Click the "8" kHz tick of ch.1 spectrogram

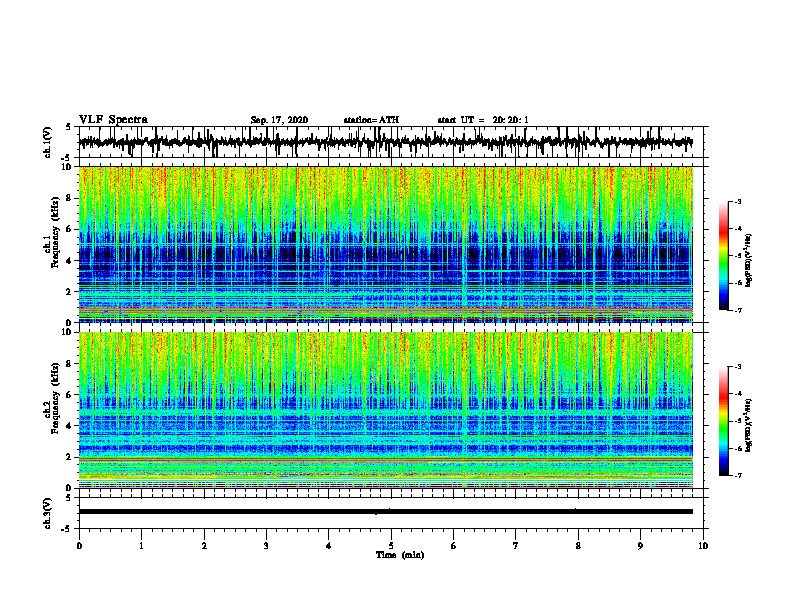pos(69,198)
